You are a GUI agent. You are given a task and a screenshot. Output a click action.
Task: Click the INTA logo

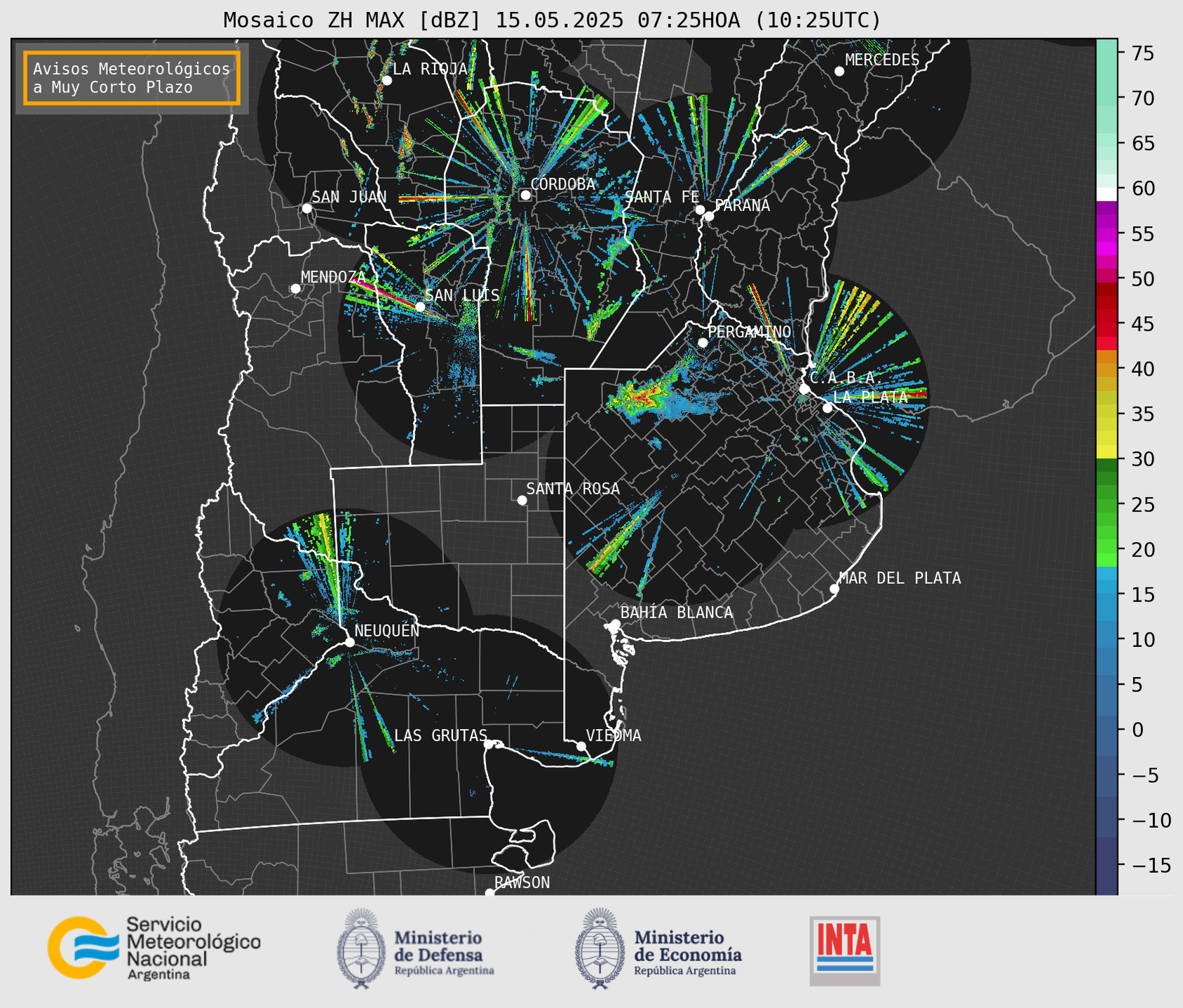point(845,951)
